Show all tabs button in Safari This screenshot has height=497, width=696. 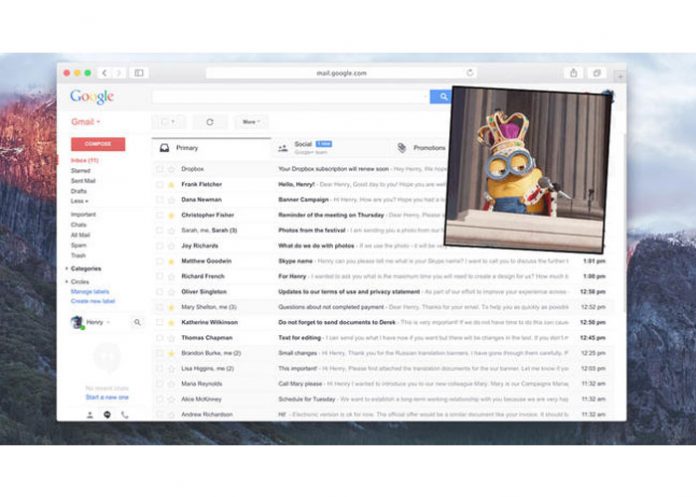pyautogui.click(x=597, y=73)
